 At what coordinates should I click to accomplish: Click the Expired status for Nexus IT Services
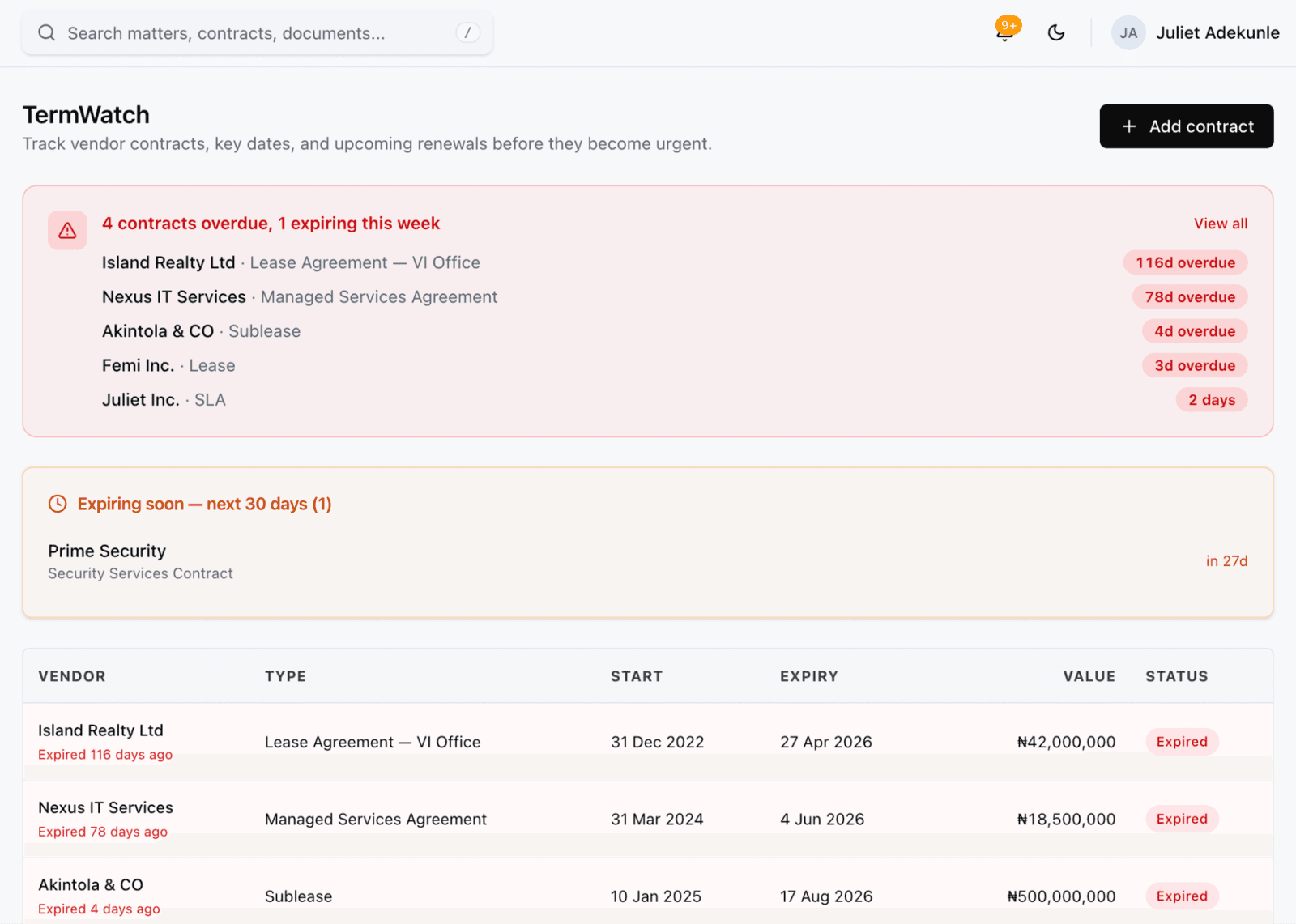click(x=1182, y=819)
